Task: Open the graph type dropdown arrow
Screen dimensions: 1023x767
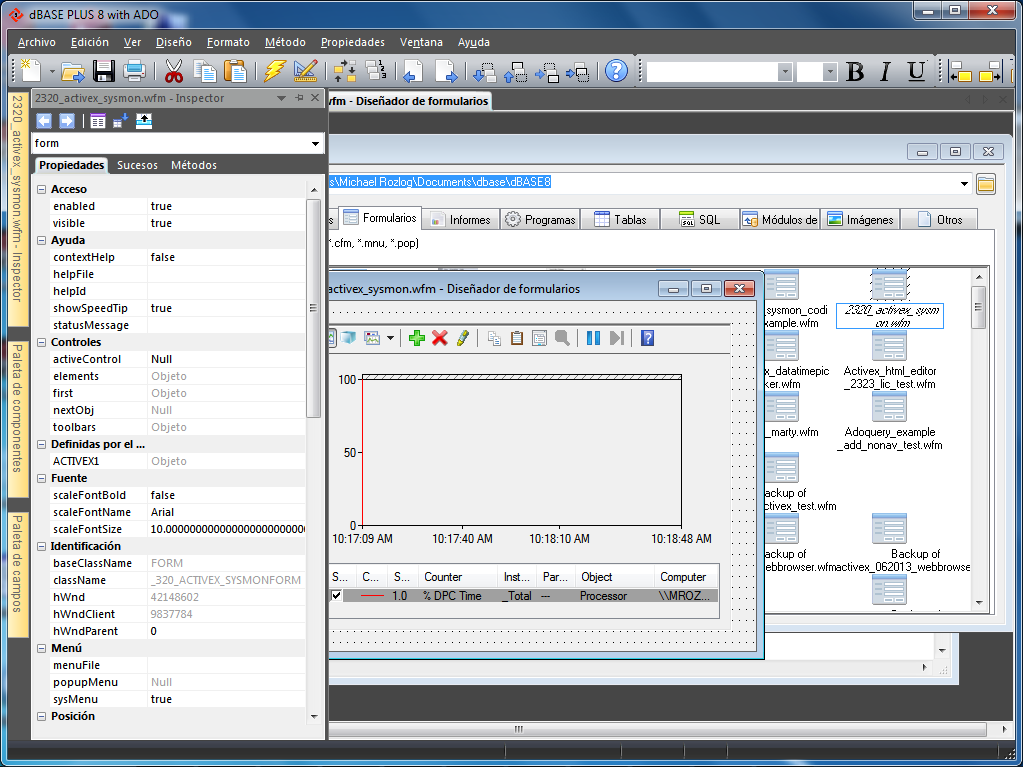Action: click(390, 338)
